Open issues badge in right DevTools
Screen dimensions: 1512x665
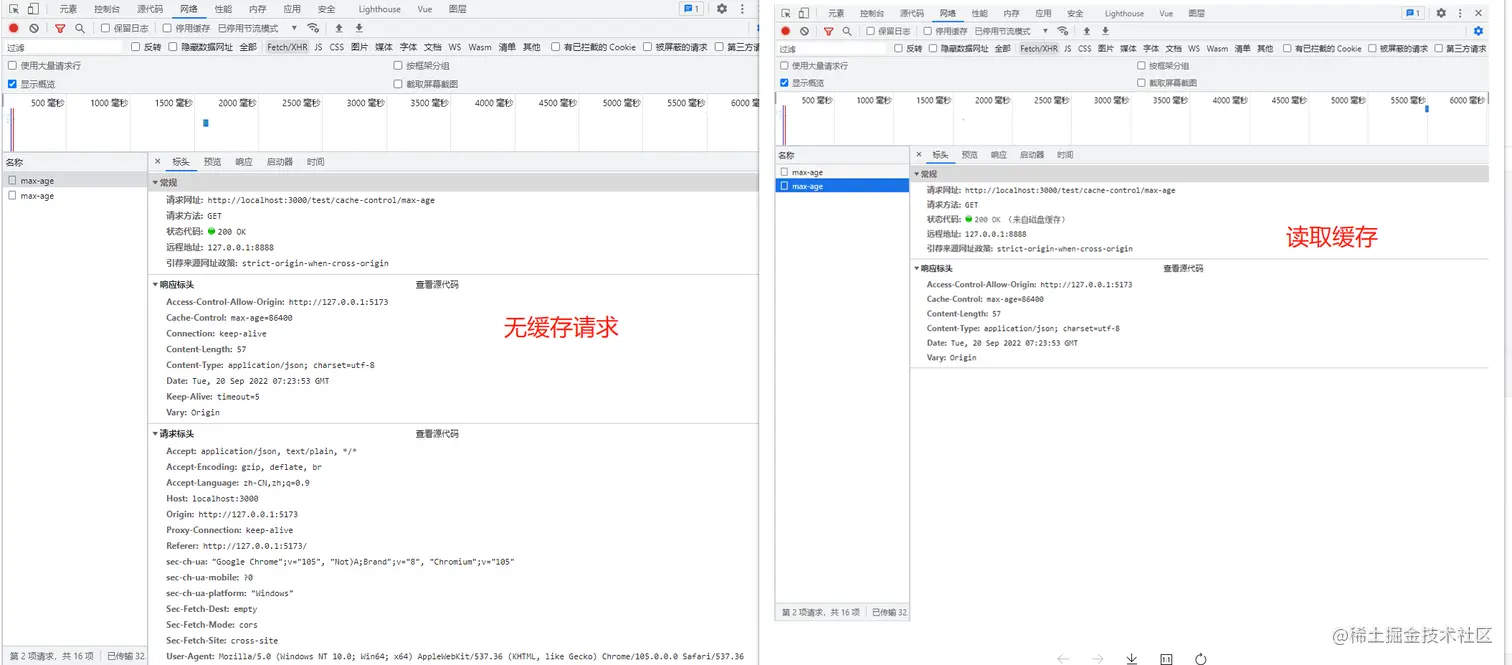tap(1413, 13)
